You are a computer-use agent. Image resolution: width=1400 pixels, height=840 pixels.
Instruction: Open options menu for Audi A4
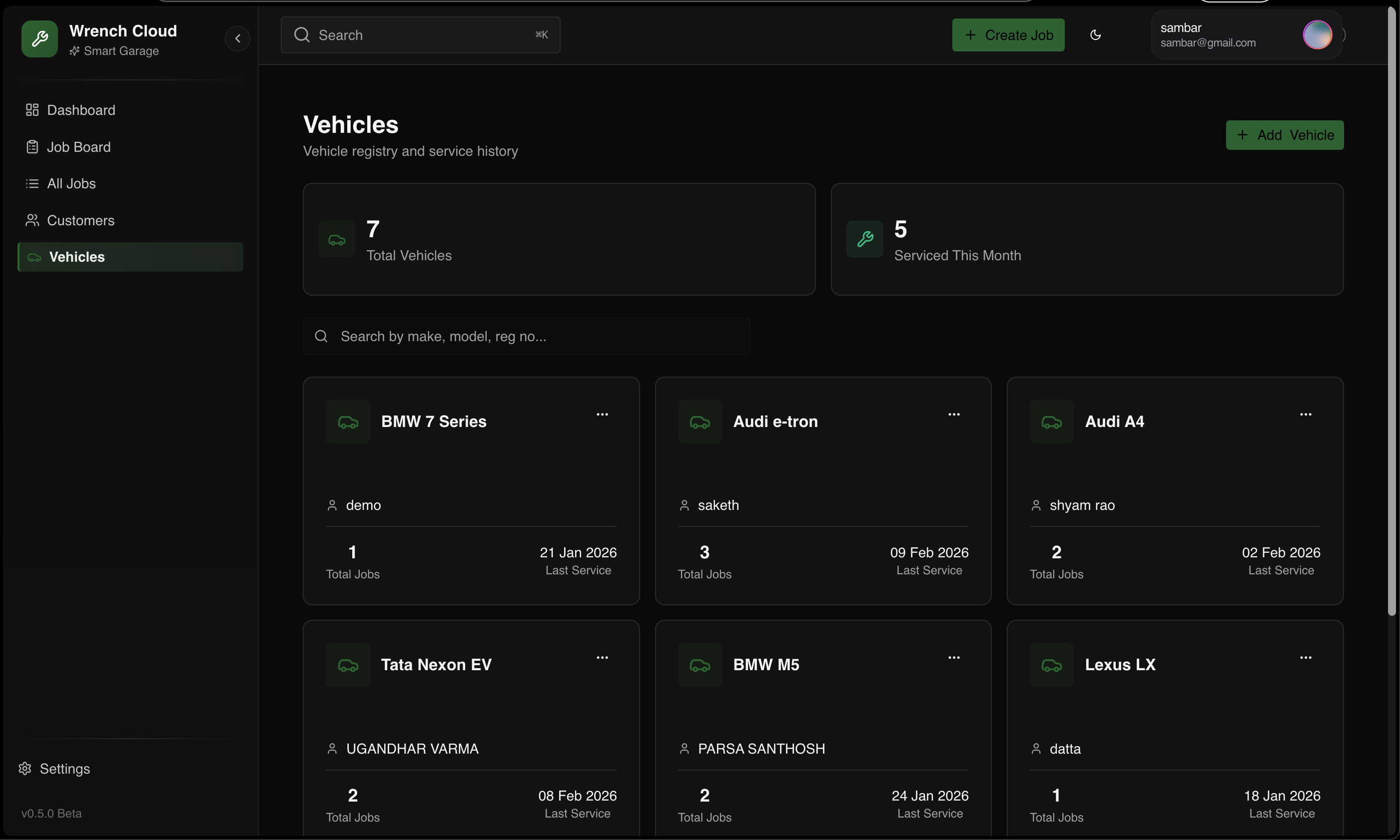pos(1306,415)
